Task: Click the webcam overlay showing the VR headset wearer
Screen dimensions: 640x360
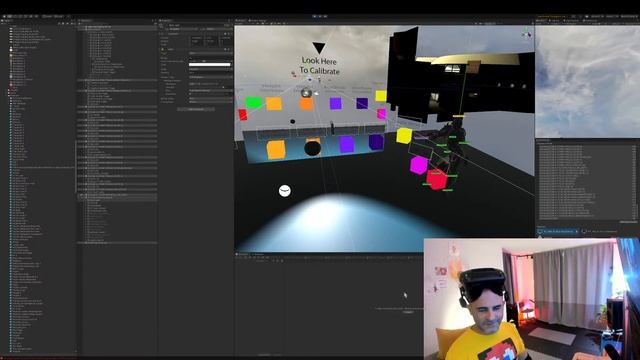Action: tap(531, 299)
